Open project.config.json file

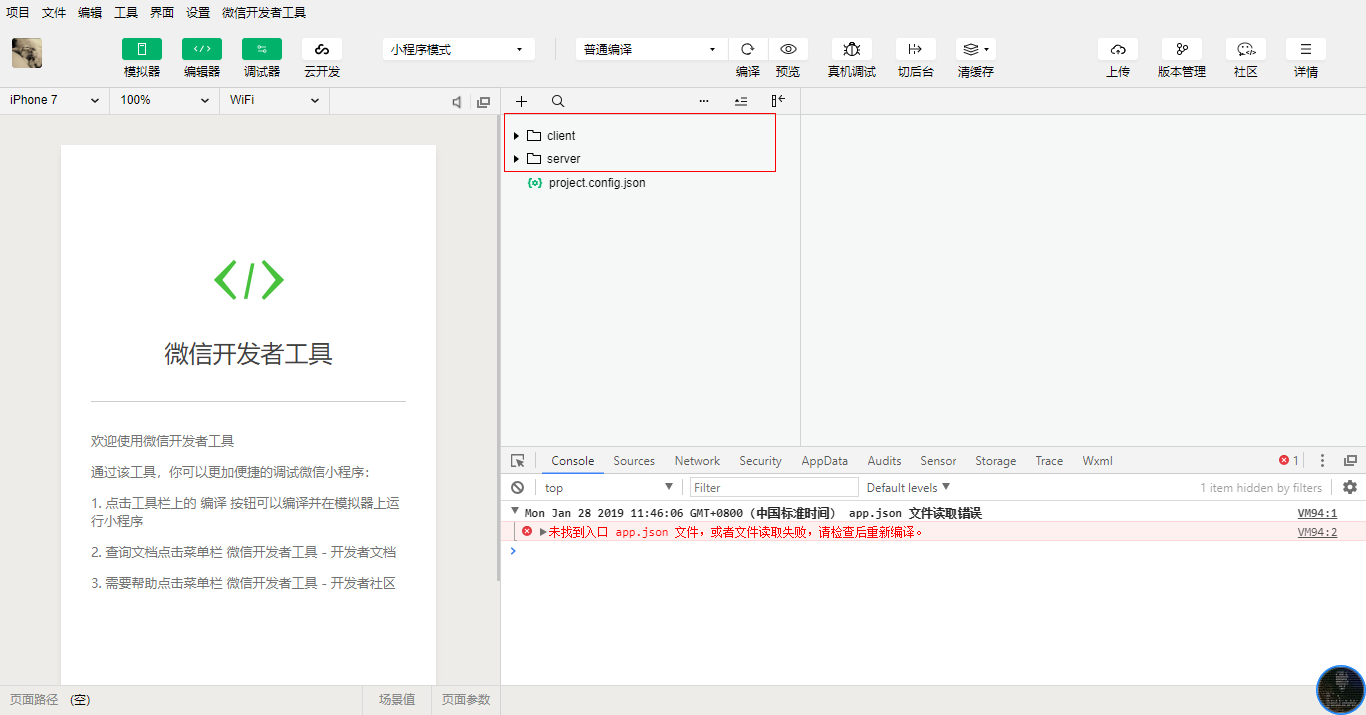pyautogui.click(x=596, y=183)
